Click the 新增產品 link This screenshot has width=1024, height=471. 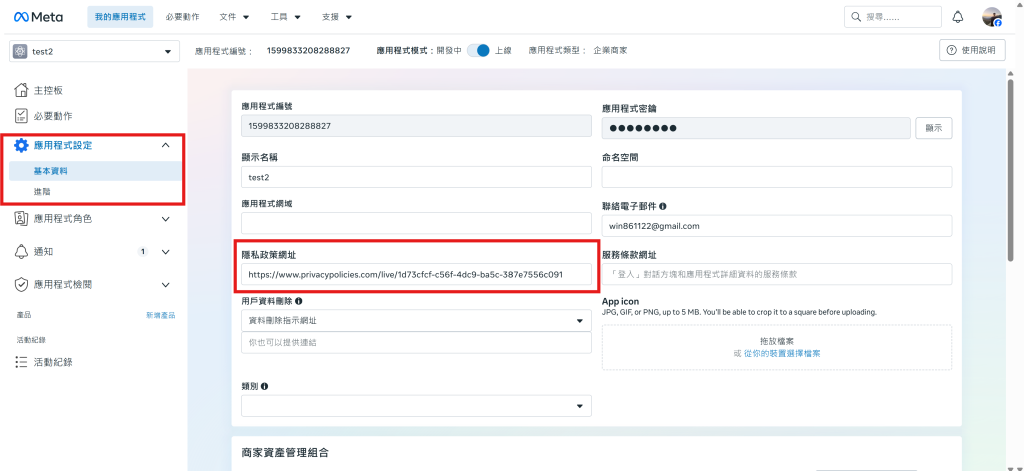coord(161,316)
